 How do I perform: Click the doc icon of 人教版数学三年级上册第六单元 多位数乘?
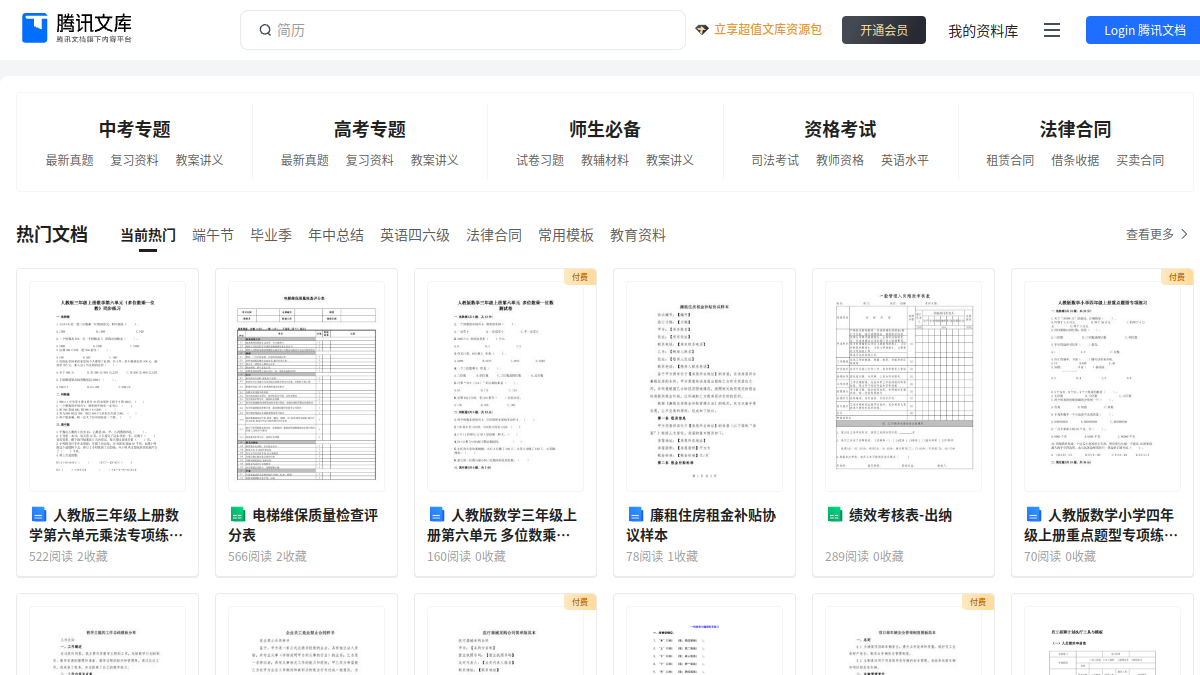click(x=437, y=515)
